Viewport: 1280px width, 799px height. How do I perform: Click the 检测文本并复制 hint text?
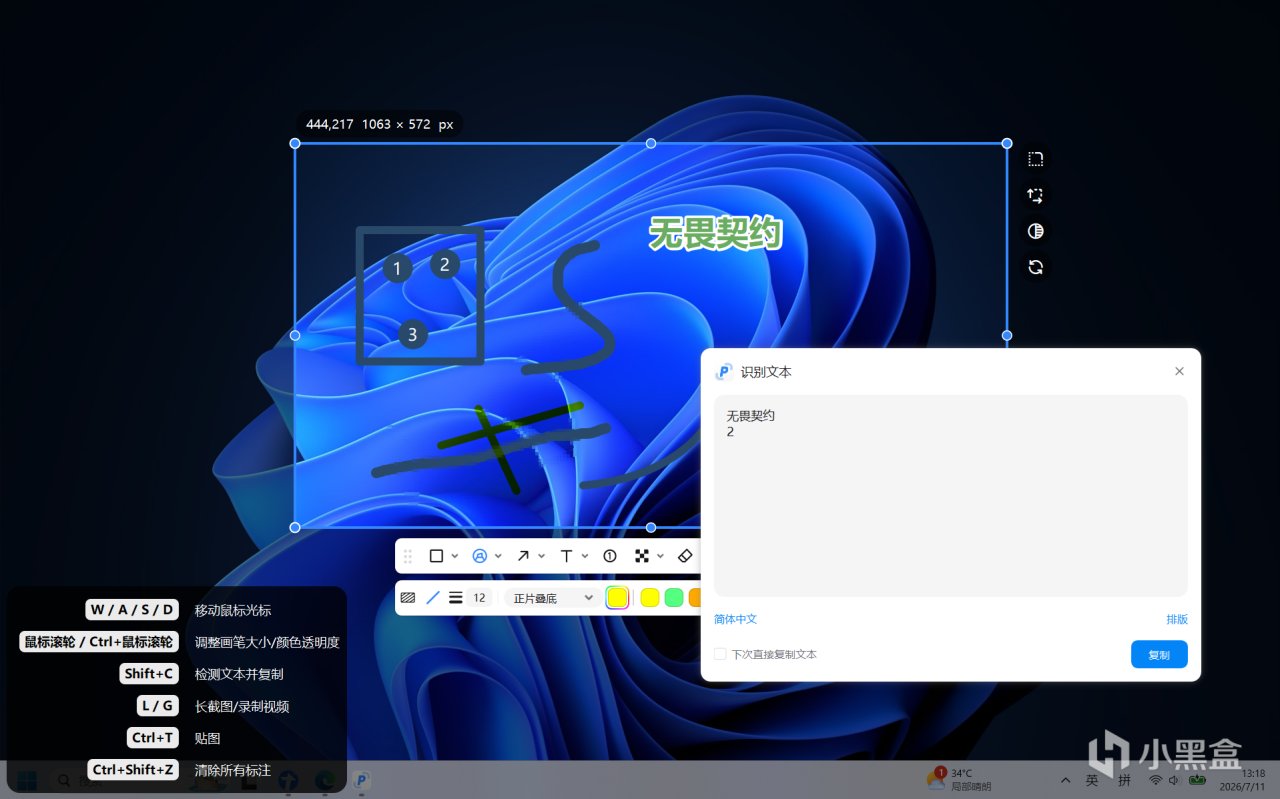point(239,674)
